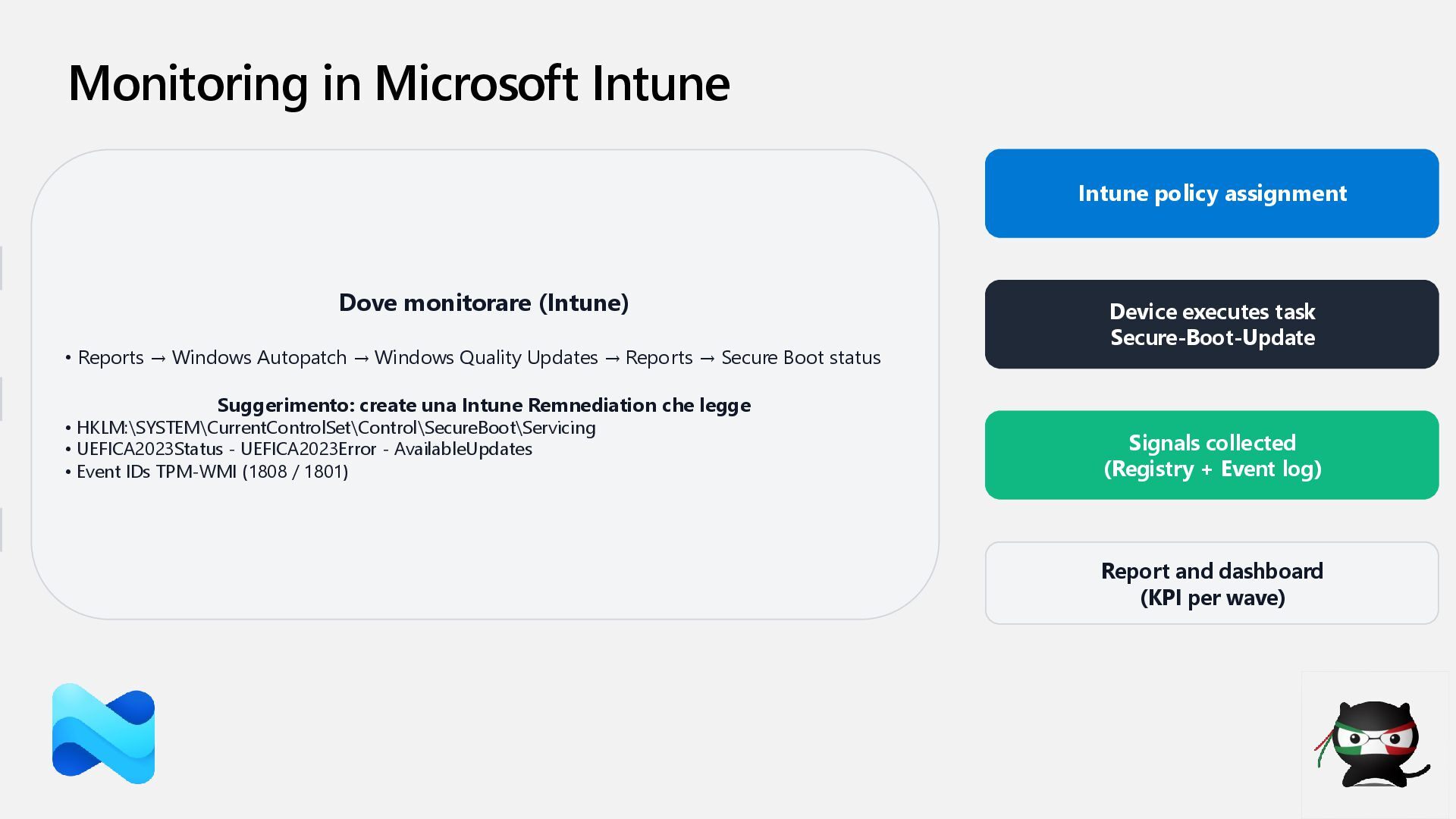1456x819 pixels.
Task: Click the Secure Boot status text
Action: (x=801, y=357)
